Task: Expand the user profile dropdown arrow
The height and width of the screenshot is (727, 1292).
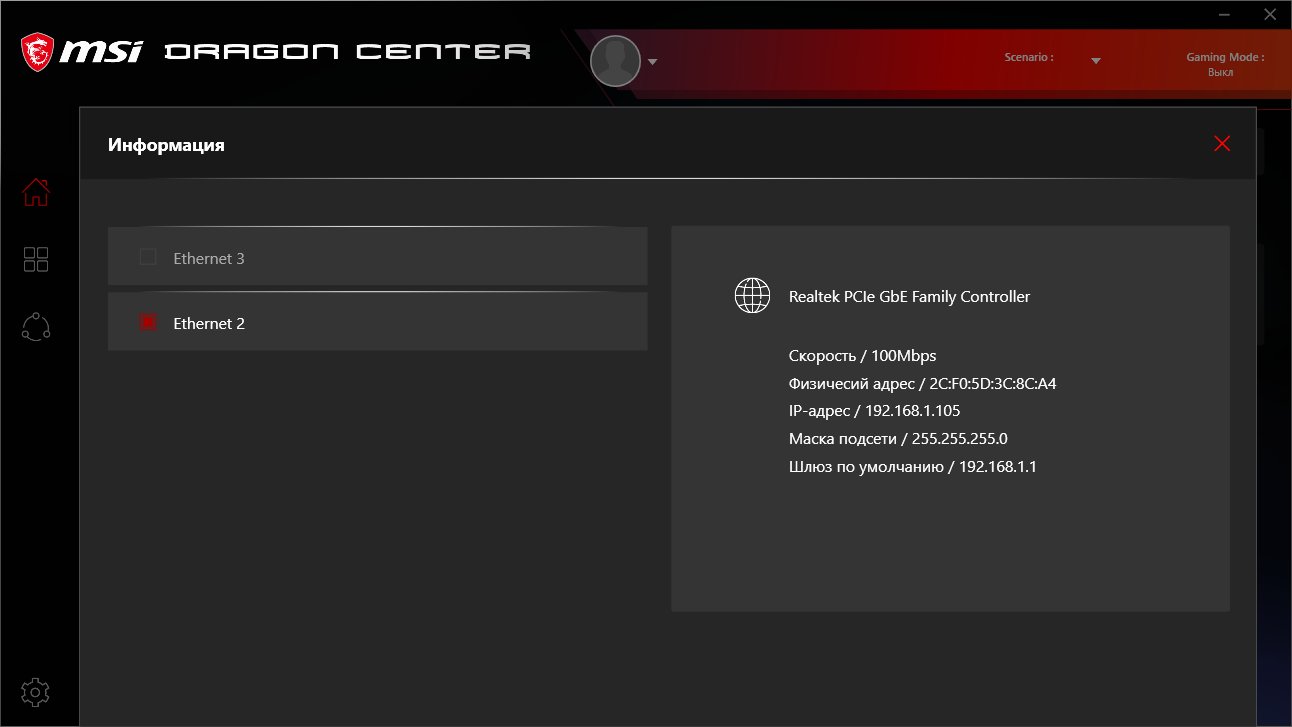Action: coord(652,62)
